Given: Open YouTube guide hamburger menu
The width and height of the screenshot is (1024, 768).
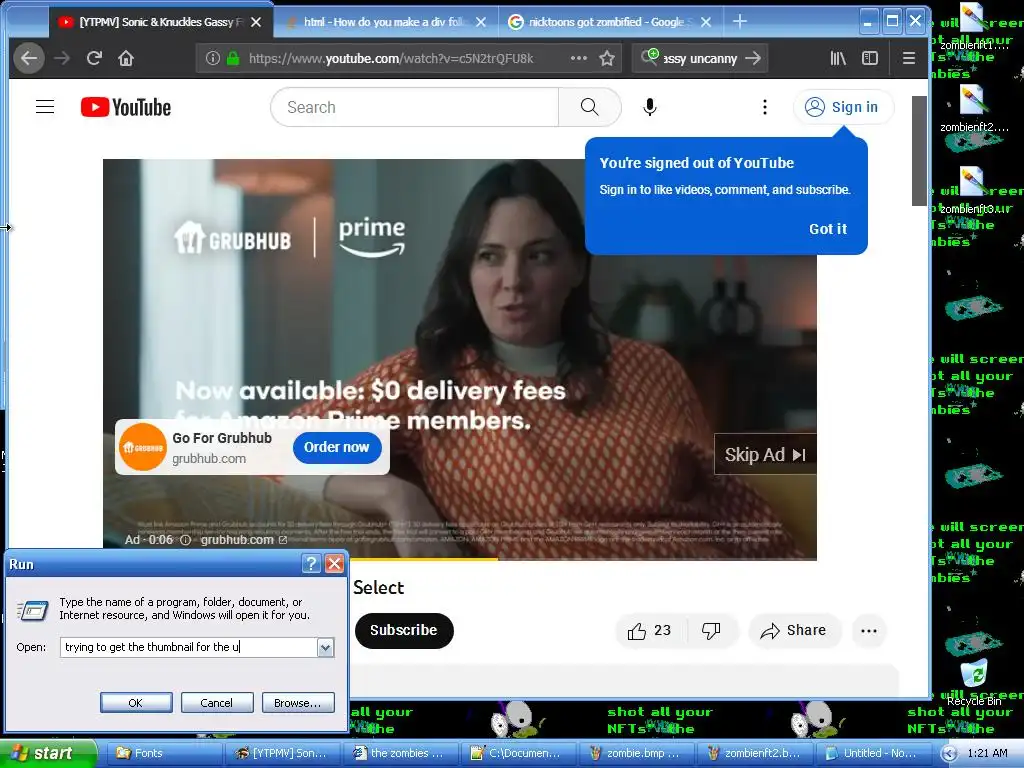Looking at the screenshot, I should [x=45, y=106].
